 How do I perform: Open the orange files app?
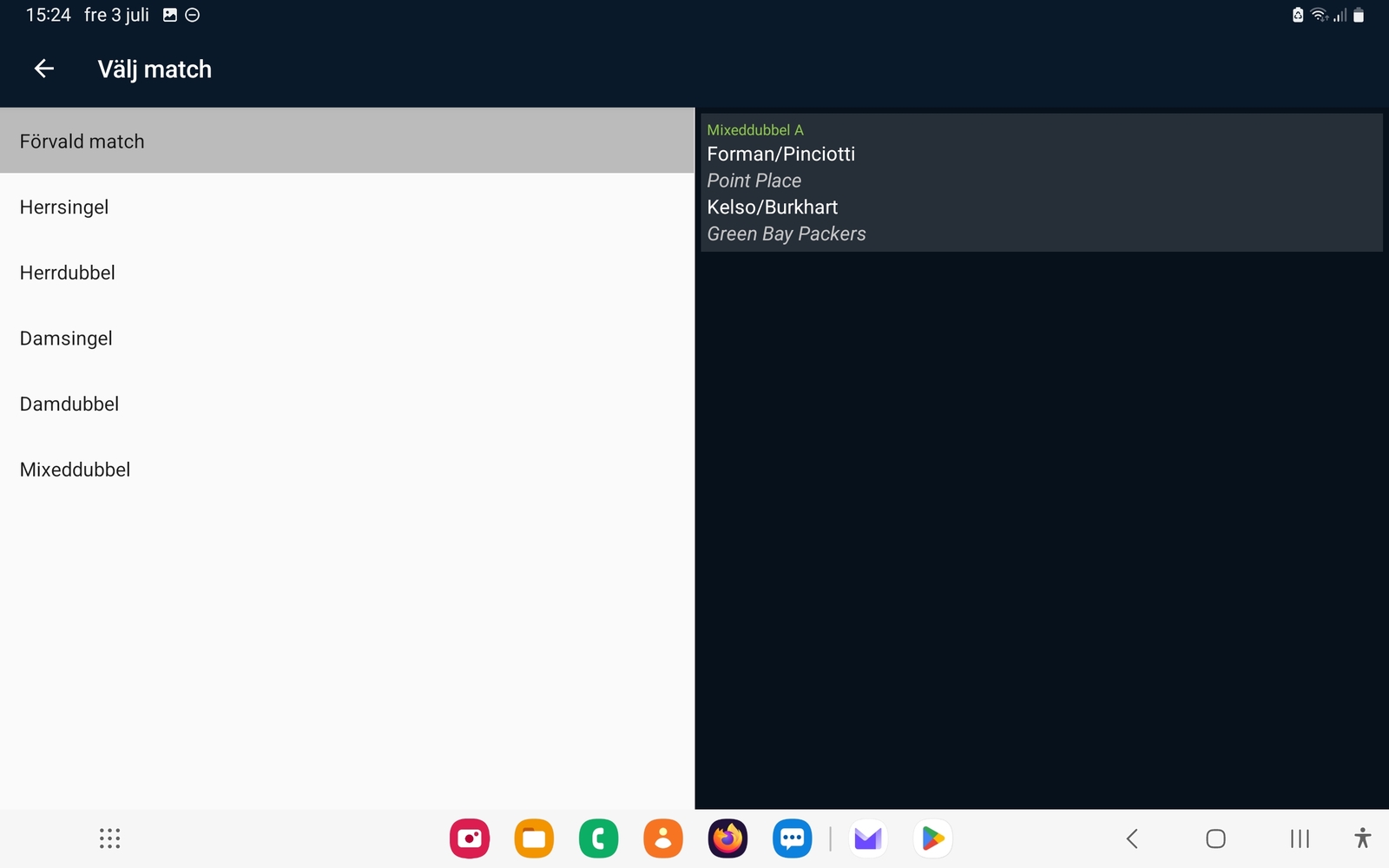click(534, 838)
